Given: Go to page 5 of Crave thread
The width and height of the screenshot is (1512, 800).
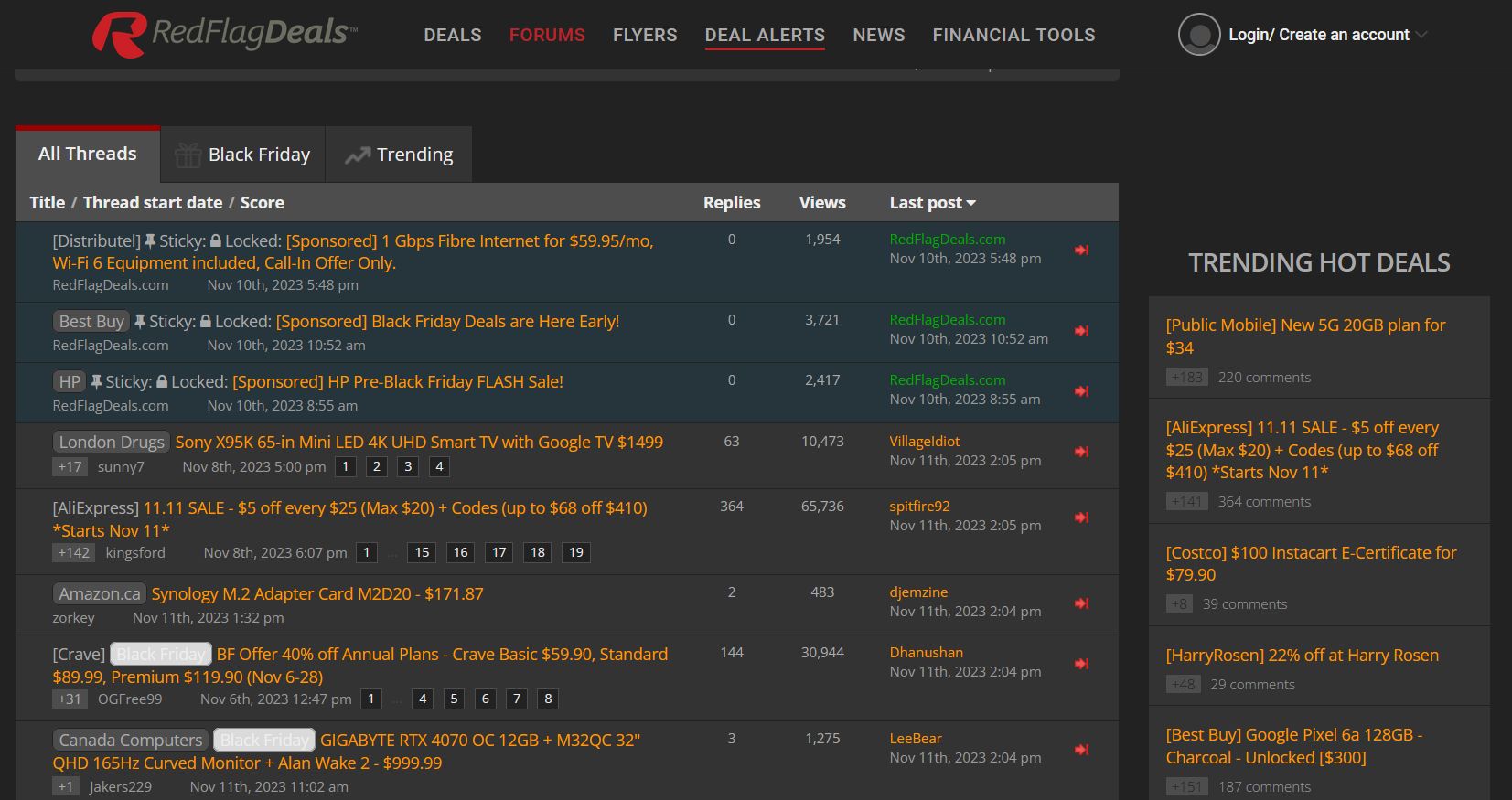Looking at the screenshot, I should tap(454, 699).
